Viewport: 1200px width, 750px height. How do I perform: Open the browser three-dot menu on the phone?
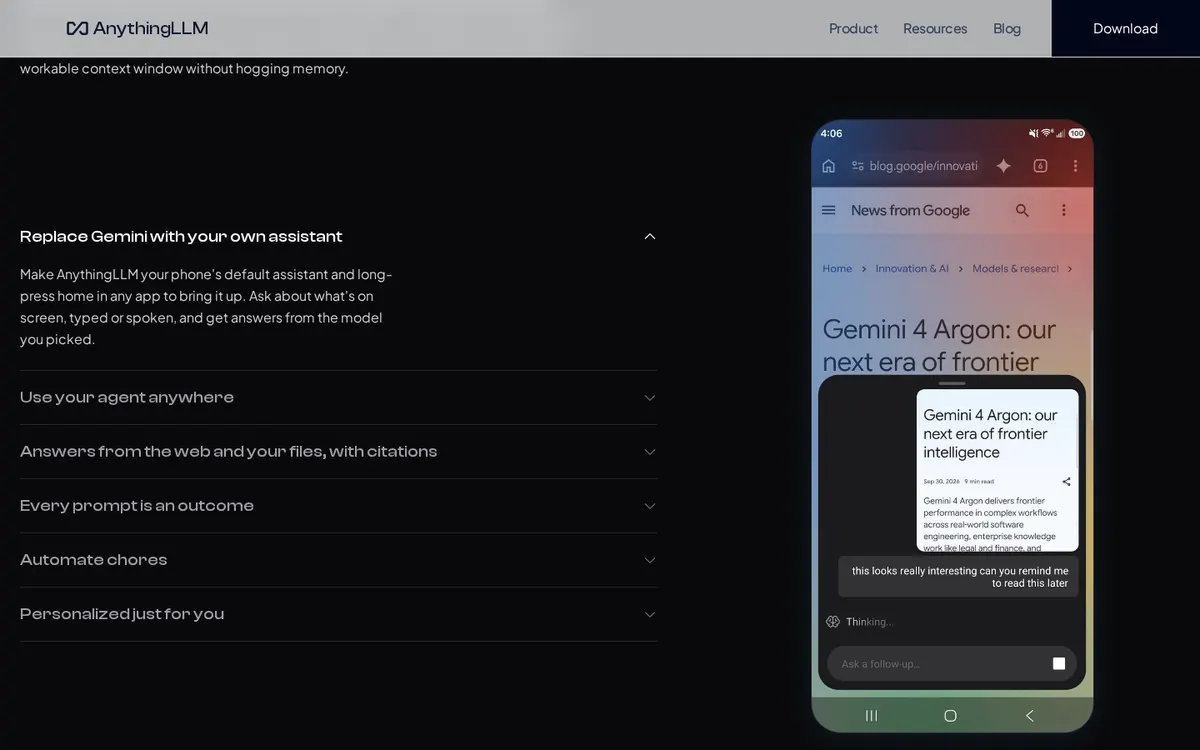pyautogui.click(x=1075, y=166)
